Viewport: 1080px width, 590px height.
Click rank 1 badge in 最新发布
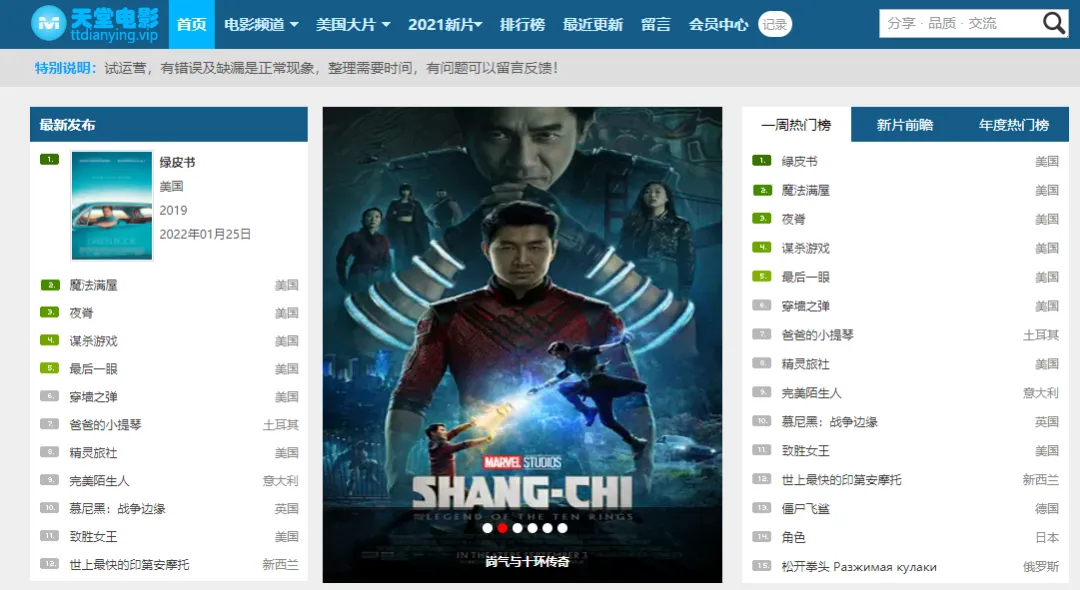point(50,160)
